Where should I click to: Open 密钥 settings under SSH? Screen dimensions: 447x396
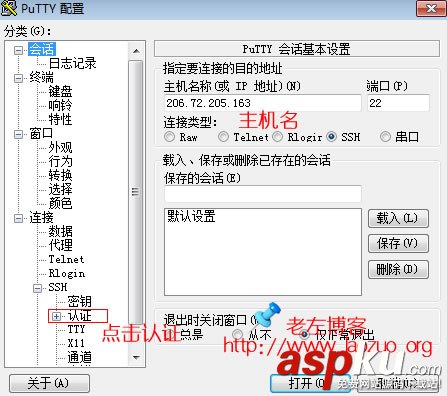click(79, 301)
